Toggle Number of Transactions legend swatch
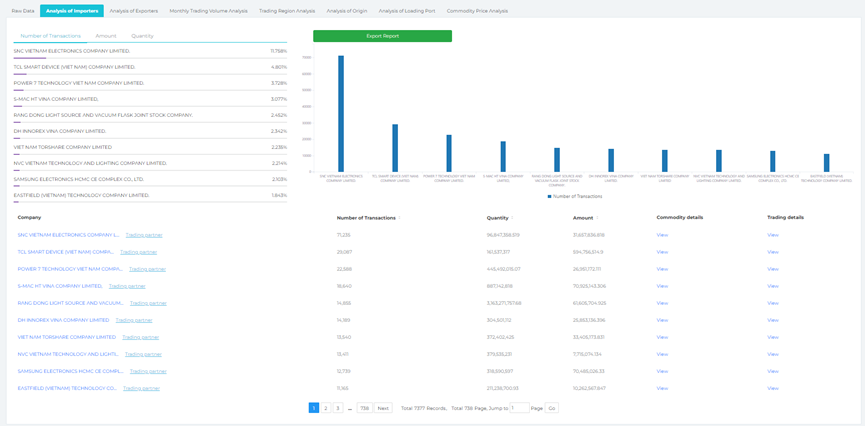This screenshot has height=426, width=865. [x=550, y=196]
